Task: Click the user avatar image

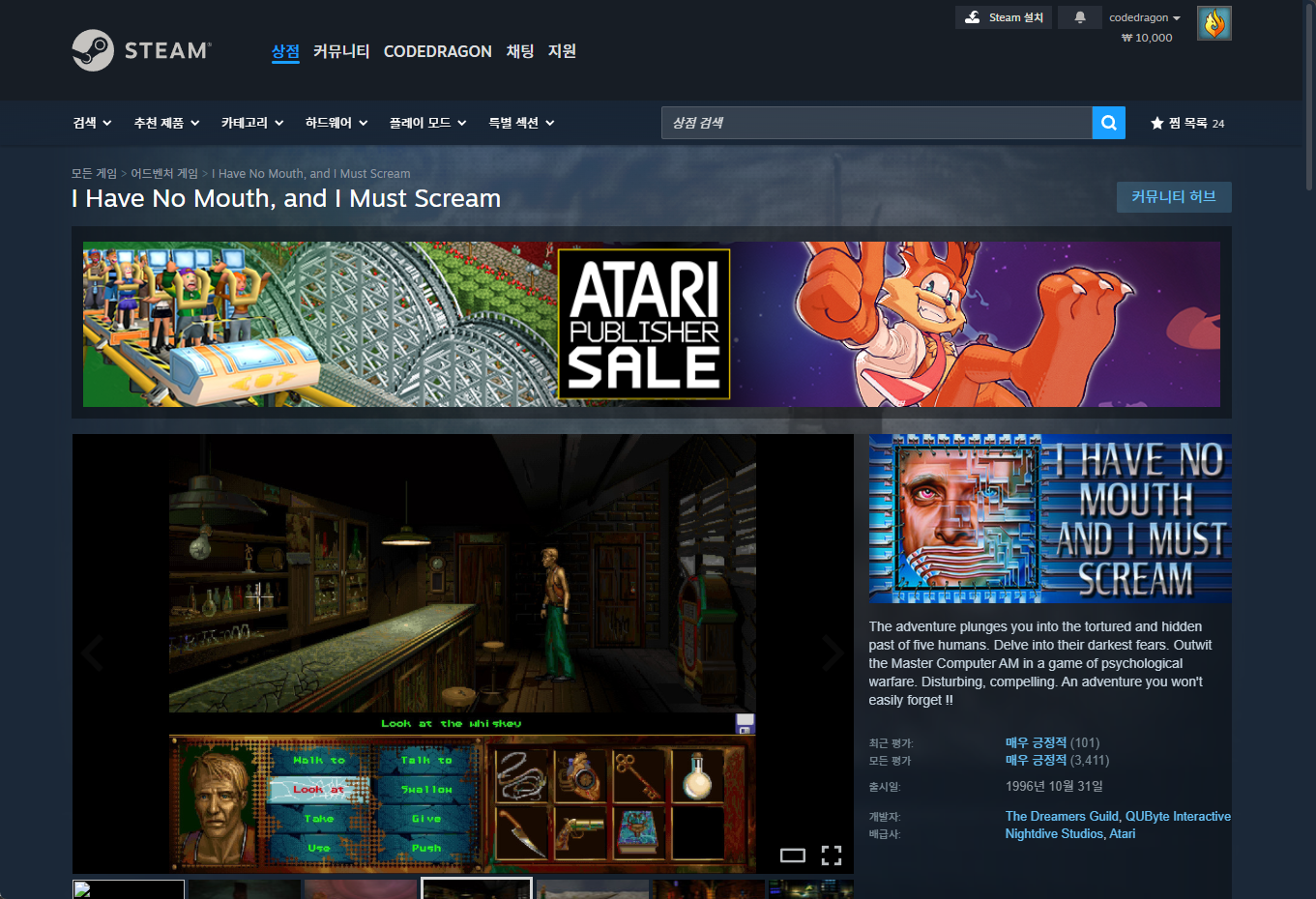Action: point(1214,23)
